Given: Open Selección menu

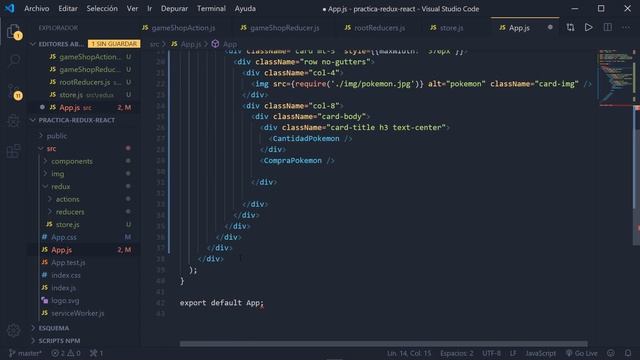Looking at the screenshot, I should click(x=102, y=9).
